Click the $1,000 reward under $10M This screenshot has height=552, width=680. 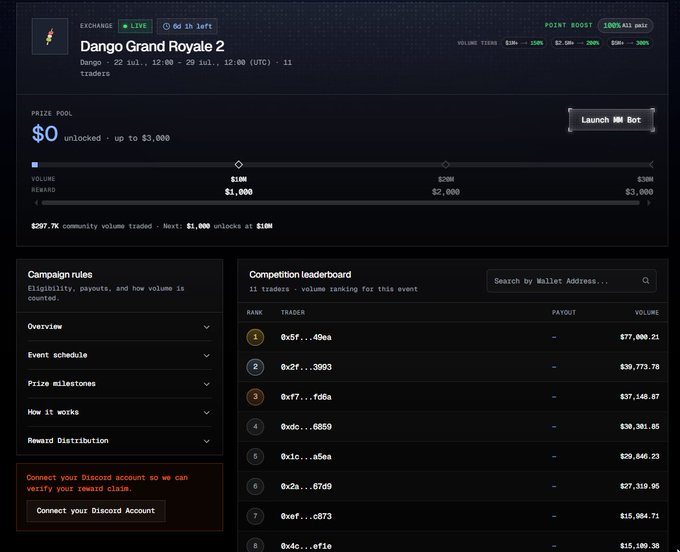[239, 192]
